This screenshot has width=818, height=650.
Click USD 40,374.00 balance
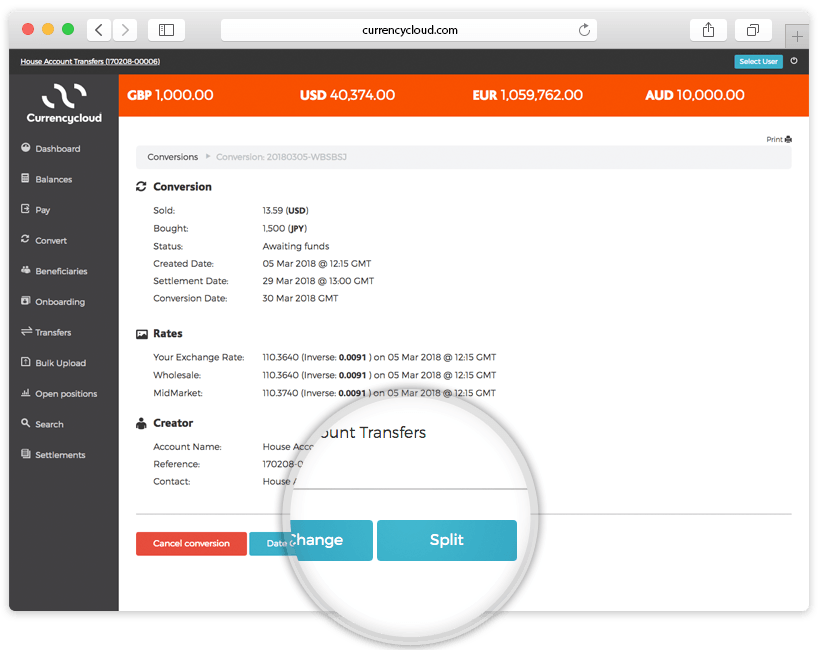(347, 95)
